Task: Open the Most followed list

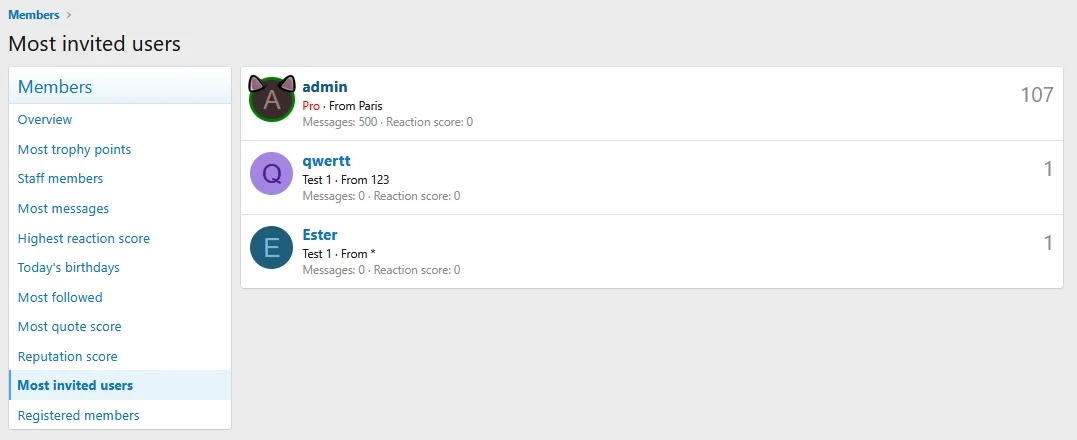Action: tap(60, 298)
